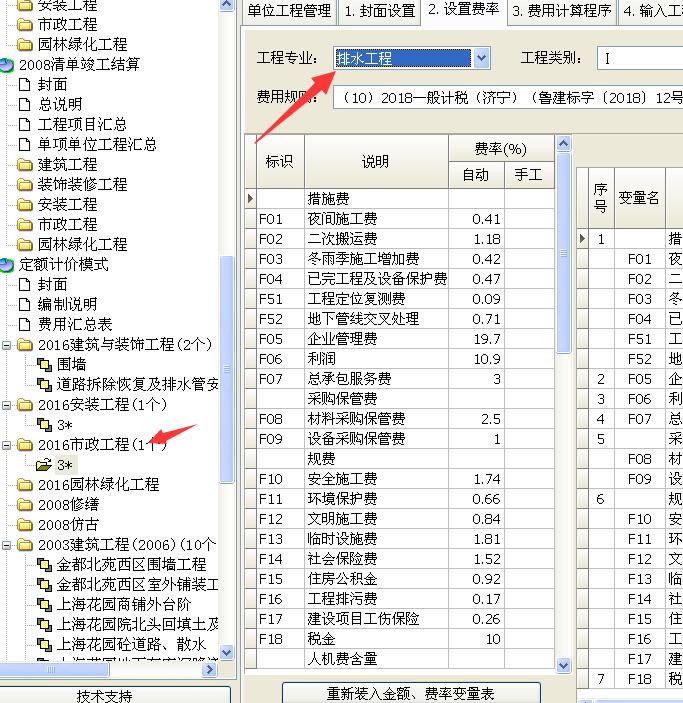Switch to the 1. 封面设置 tab
The image size is (683, 703).
pos(379,10)
